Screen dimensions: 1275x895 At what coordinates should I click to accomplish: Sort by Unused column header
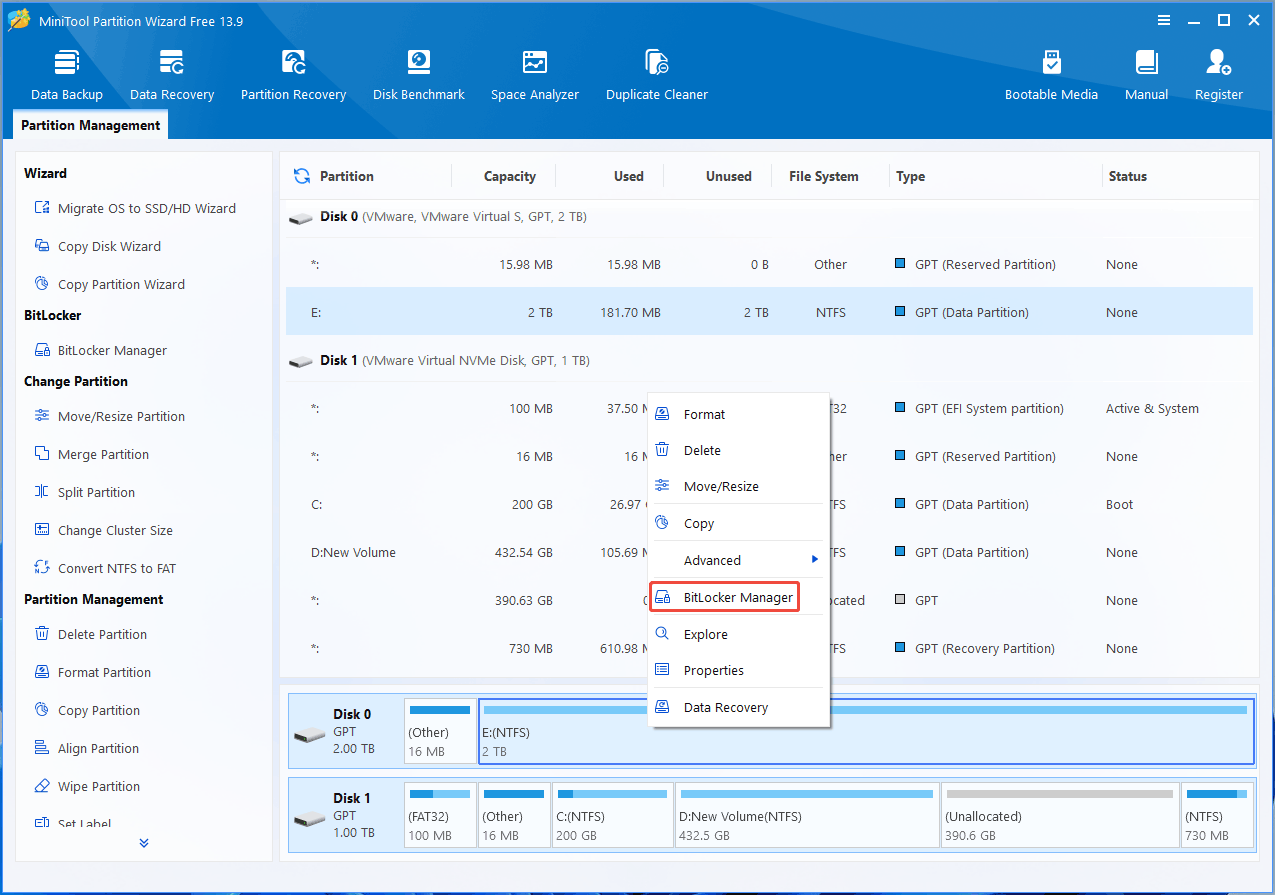[x=728, y=176]
